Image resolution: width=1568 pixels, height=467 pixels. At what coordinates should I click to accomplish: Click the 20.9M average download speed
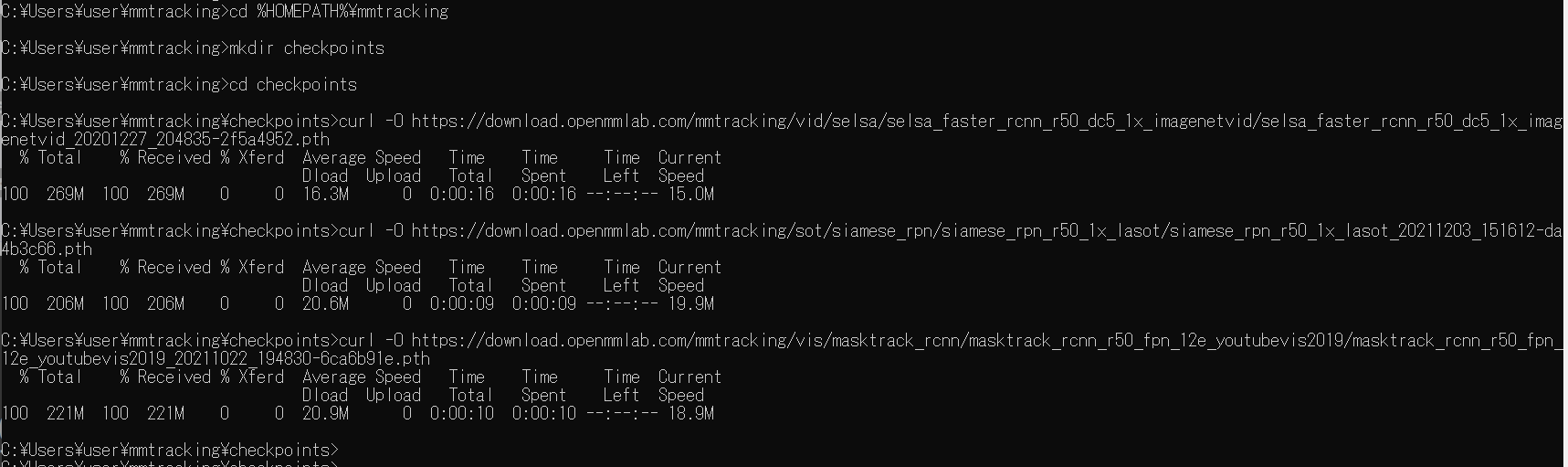point(325,413)
